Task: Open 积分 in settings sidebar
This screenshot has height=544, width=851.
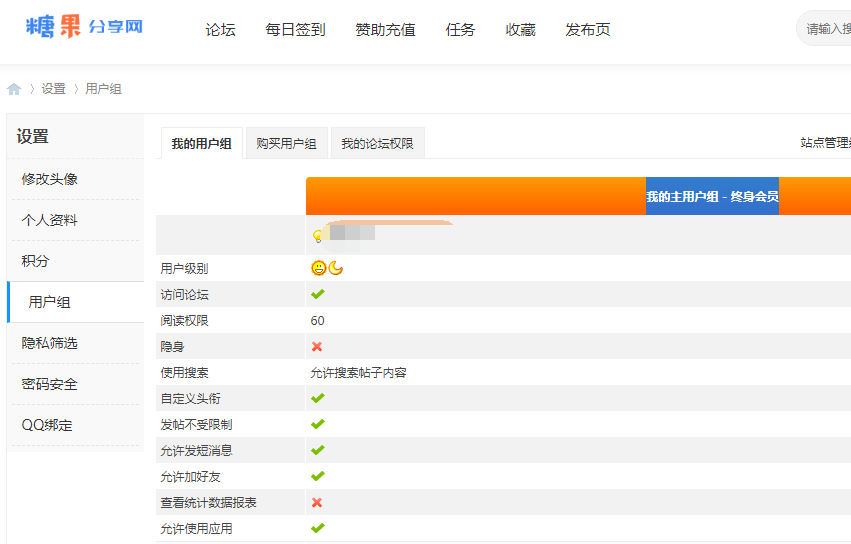Action: [x=75, y=261]
